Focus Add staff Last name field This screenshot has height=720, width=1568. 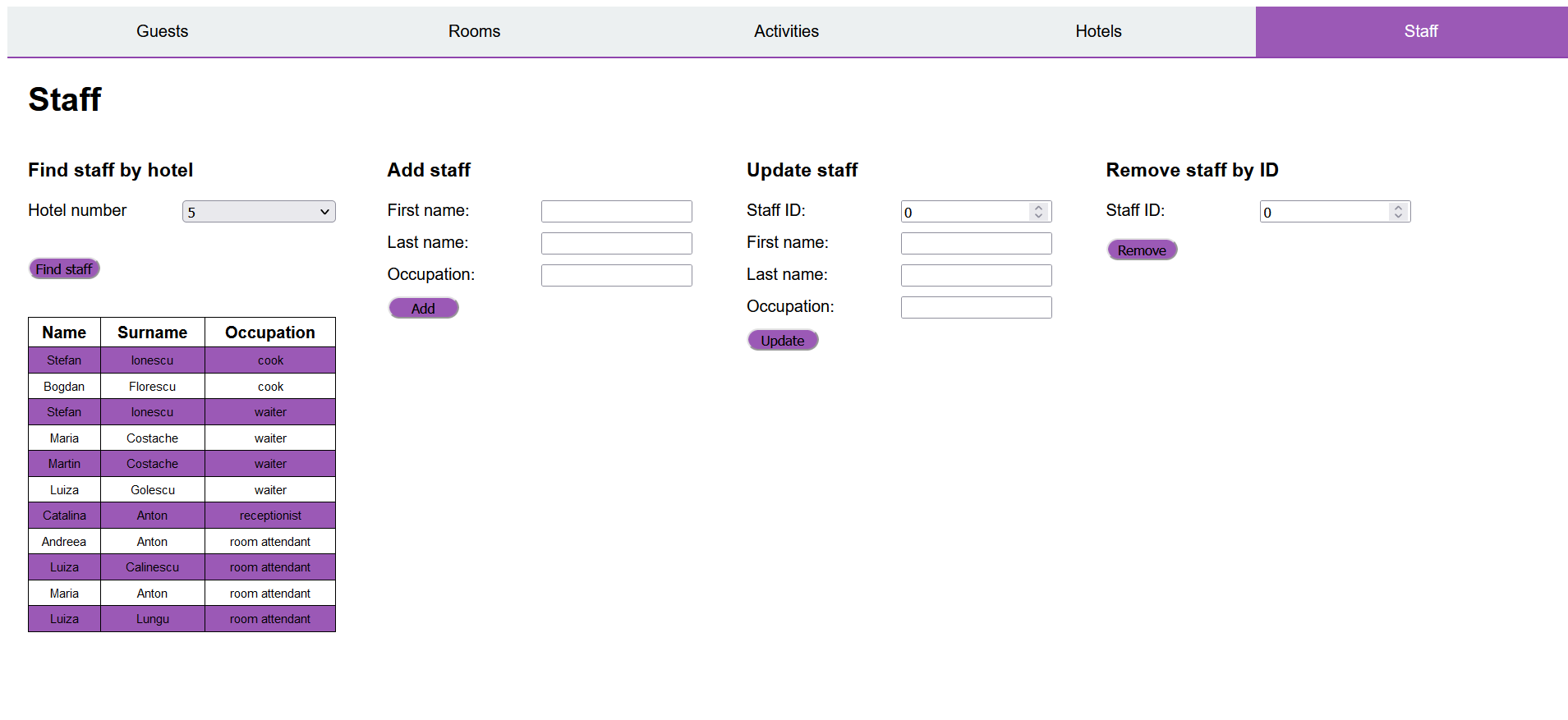(617, 243)
